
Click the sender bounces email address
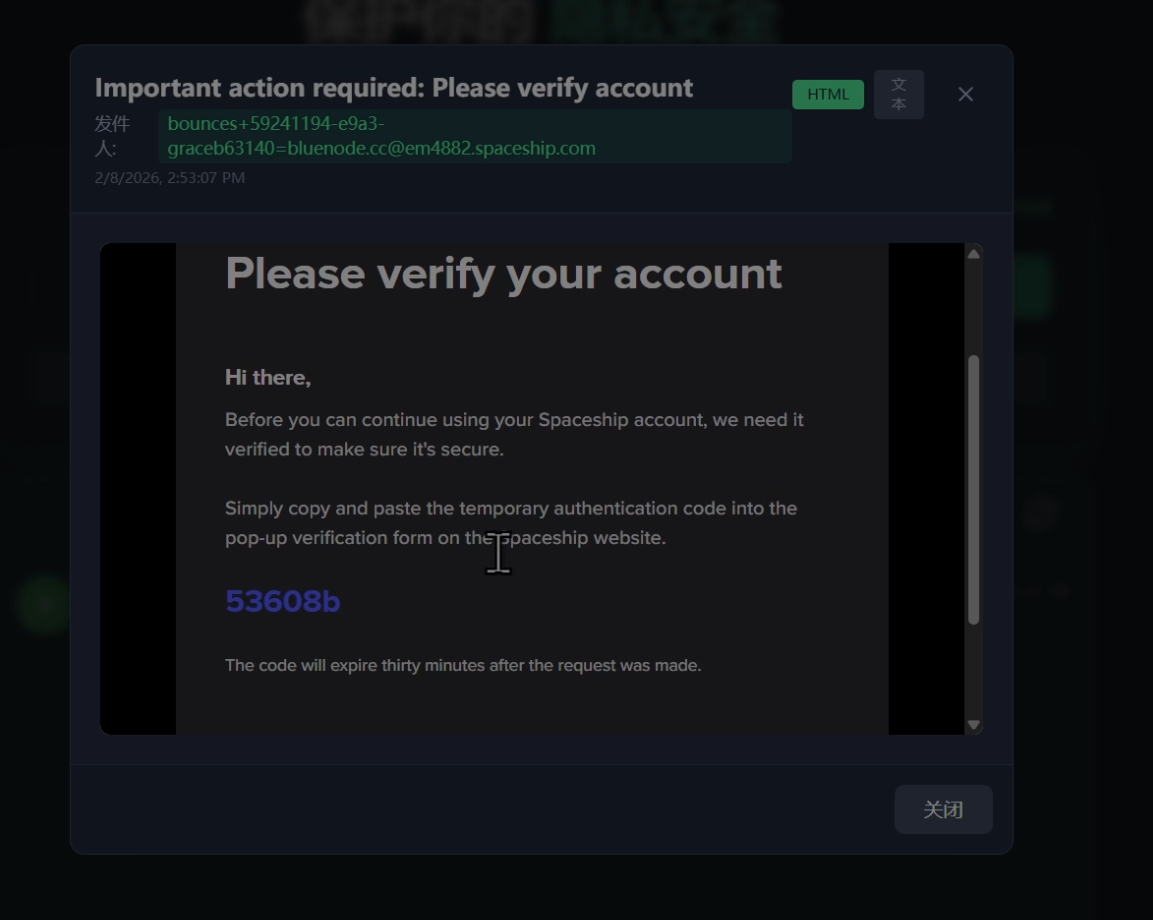[381, 136]
